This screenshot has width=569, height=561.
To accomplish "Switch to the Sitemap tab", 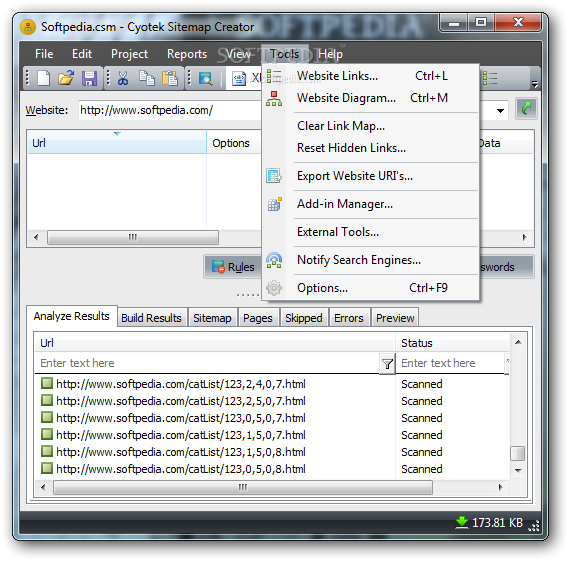I will pos(212,318).
